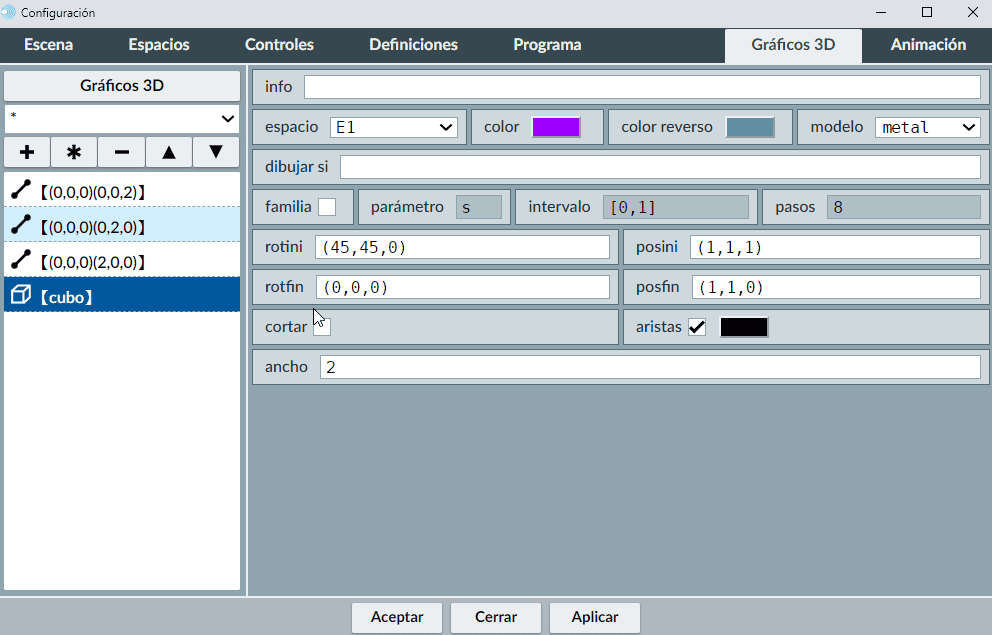992x635 pixels.
Task: Toggle the cortar checkbox
Action: (x=322, y=327)
